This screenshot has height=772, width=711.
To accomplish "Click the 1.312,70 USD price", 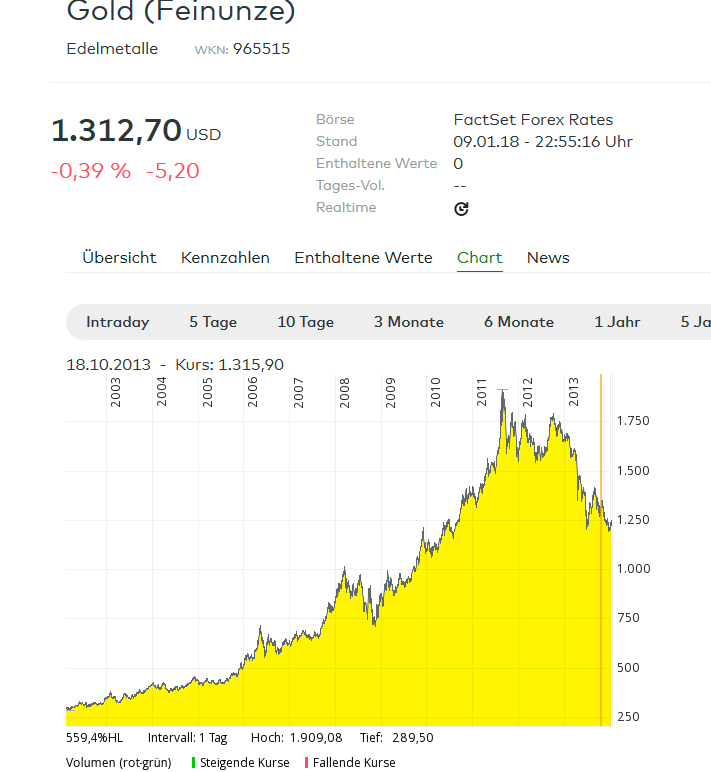I will (117, 131).
